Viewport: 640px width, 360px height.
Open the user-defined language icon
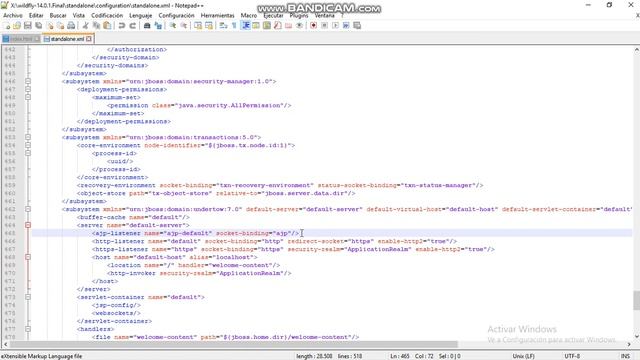(x=256, y=25)
